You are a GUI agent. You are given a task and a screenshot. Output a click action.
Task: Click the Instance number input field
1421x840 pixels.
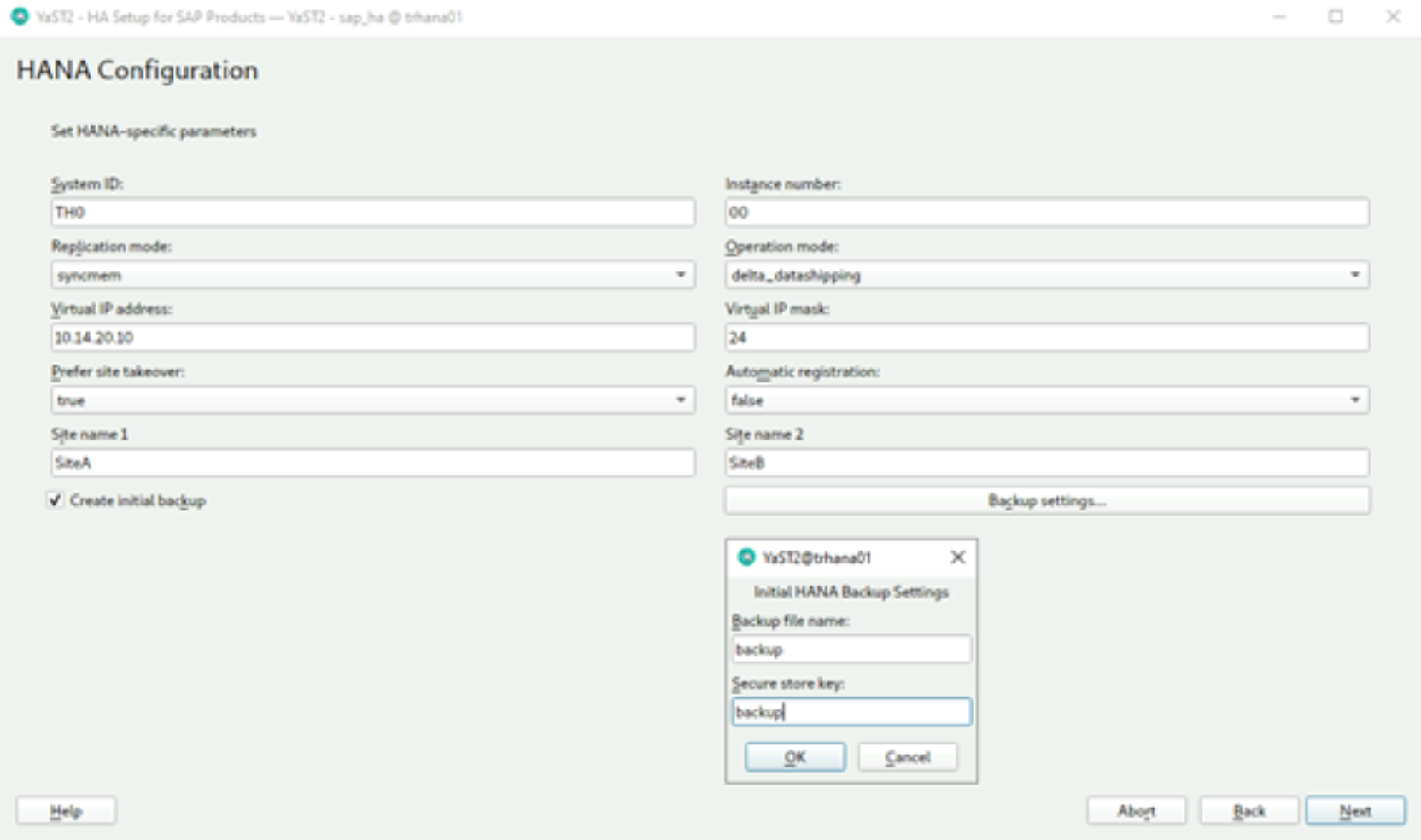click(x=1047, y=213)
